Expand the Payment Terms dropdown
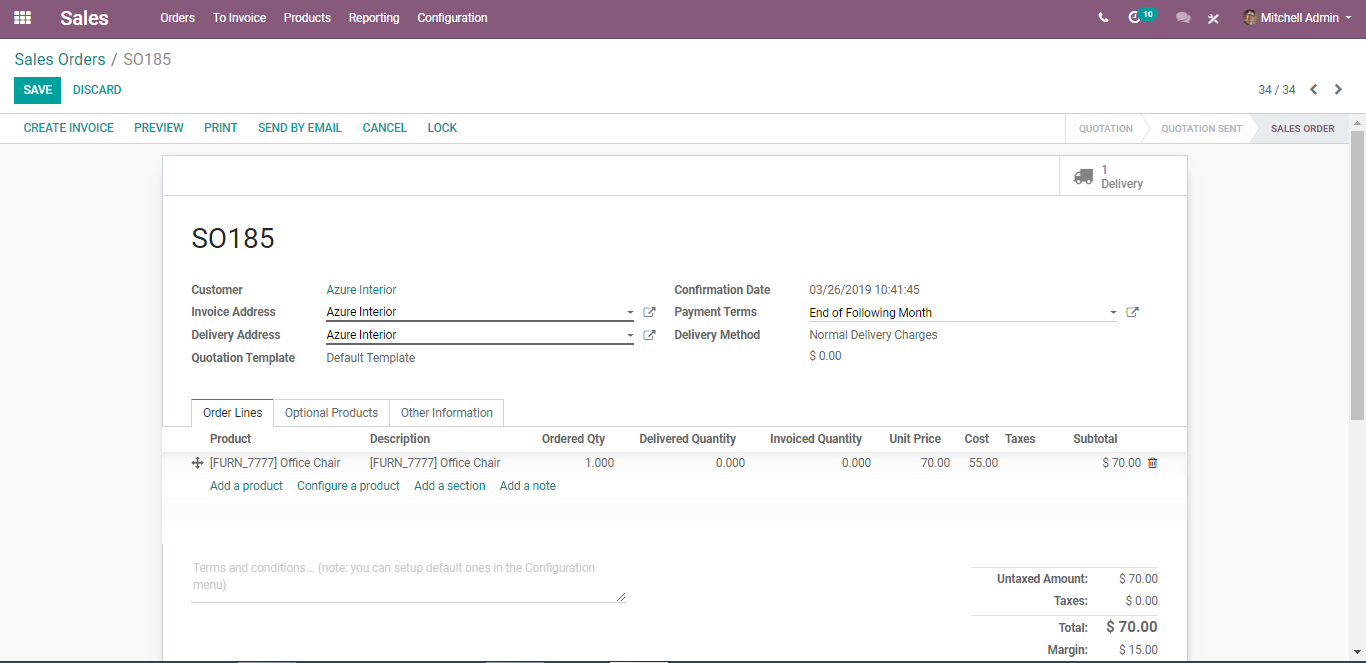 1113,313
